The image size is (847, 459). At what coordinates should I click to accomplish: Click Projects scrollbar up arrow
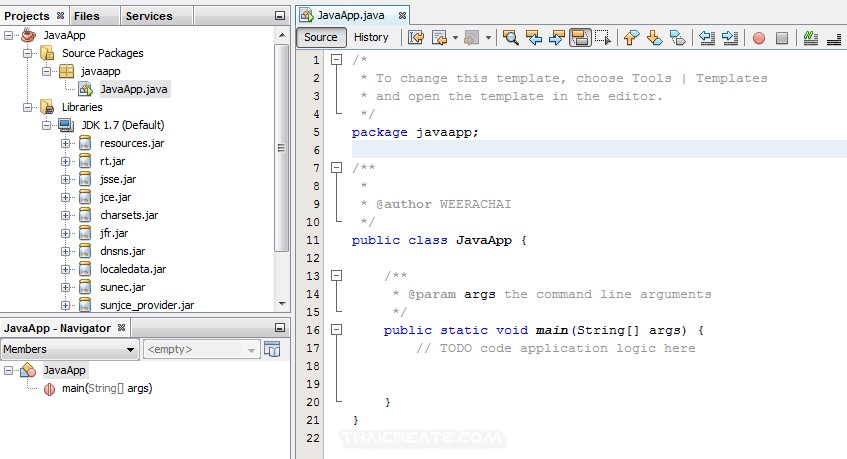point(281,35)
